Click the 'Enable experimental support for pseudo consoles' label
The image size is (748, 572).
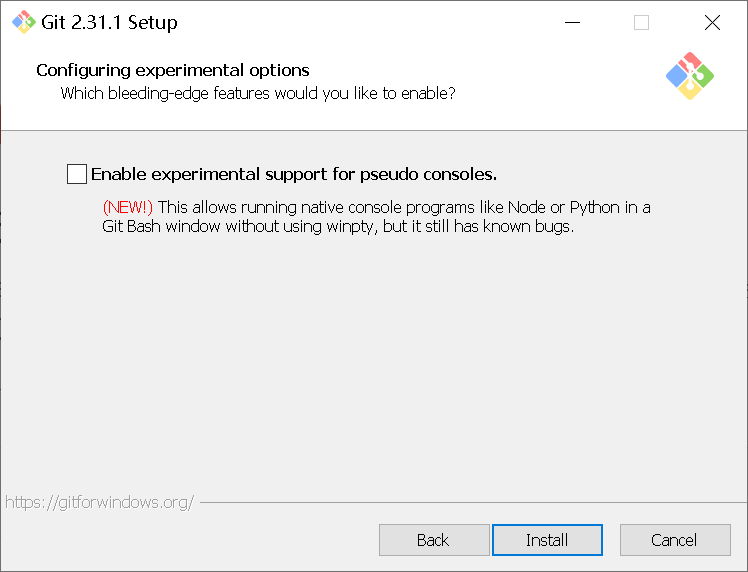tap(294, 174)
